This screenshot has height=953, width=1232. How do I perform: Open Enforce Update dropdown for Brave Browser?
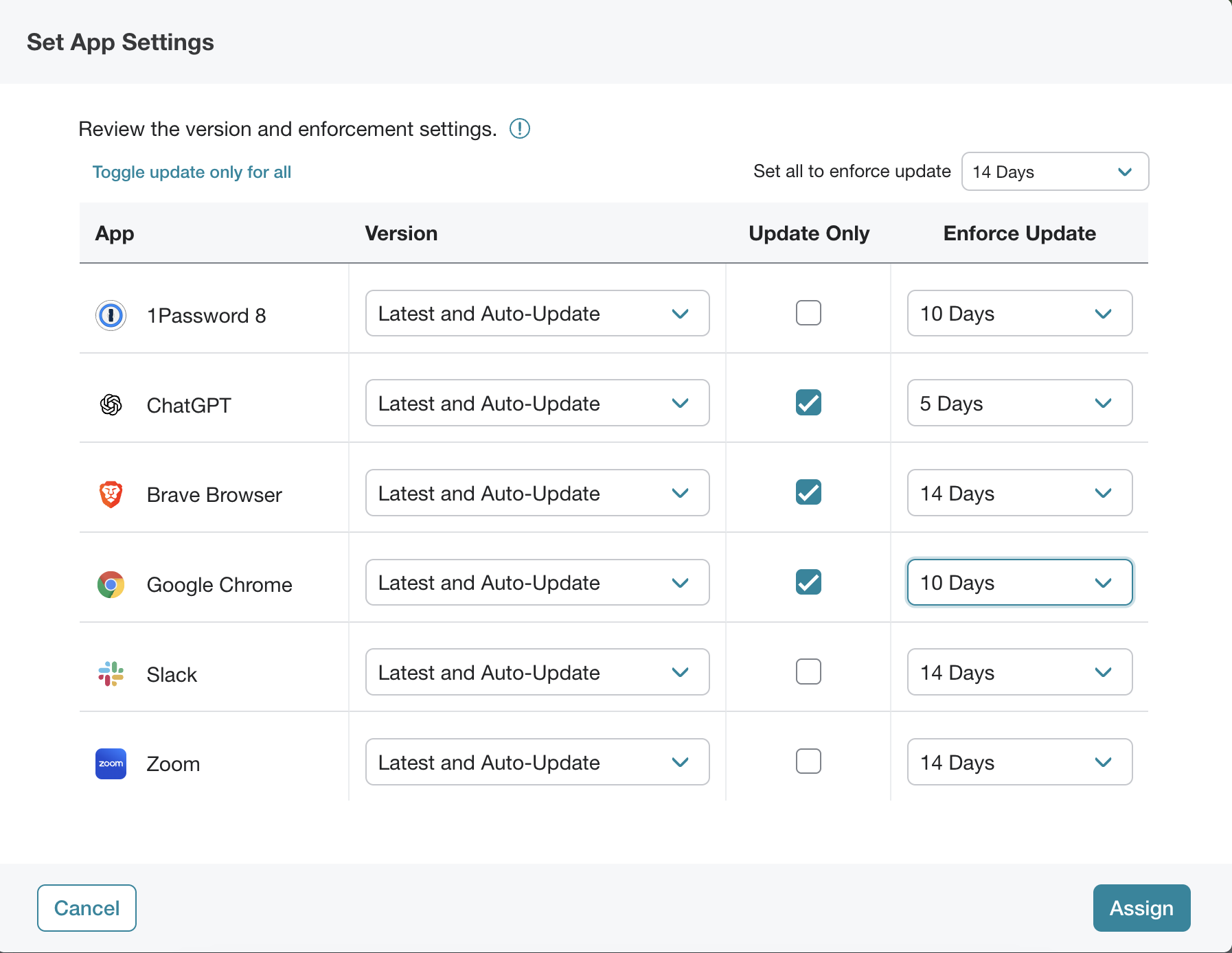(x=1020, y=493)
